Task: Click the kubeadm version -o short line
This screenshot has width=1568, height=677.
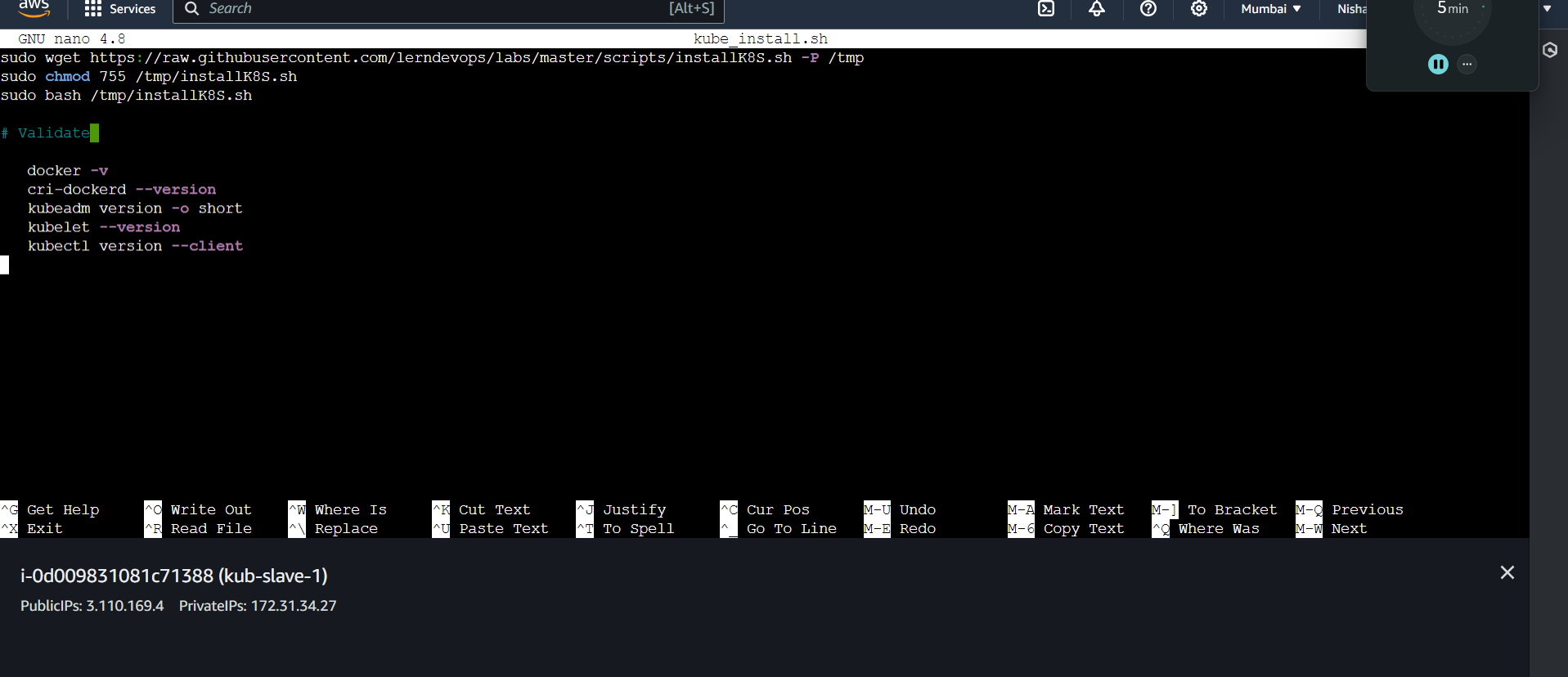Action: 135,208
